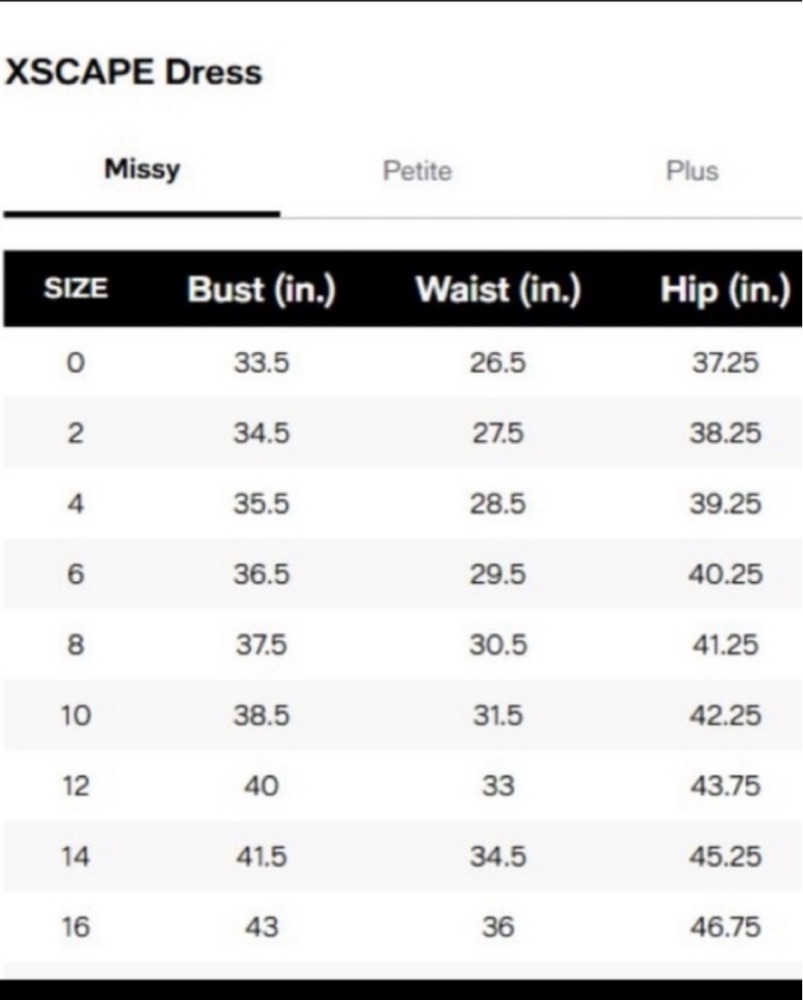Screen dimensions: 803x1000
Task: Select the size 10 row label
Action: 76,715
